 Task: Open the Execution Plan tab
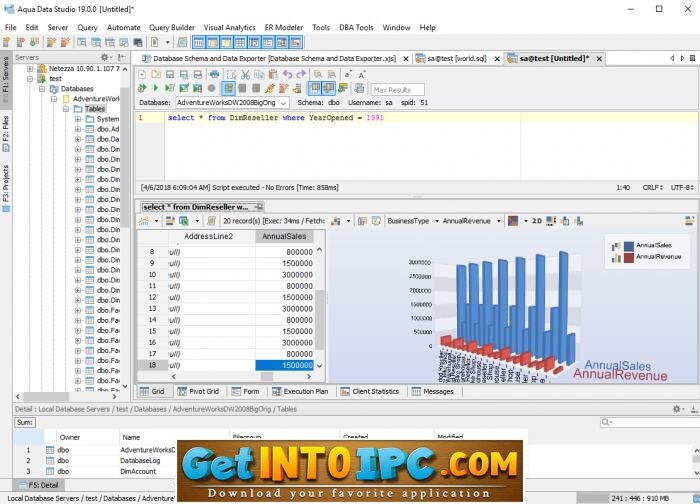click(x=300, y=392)
